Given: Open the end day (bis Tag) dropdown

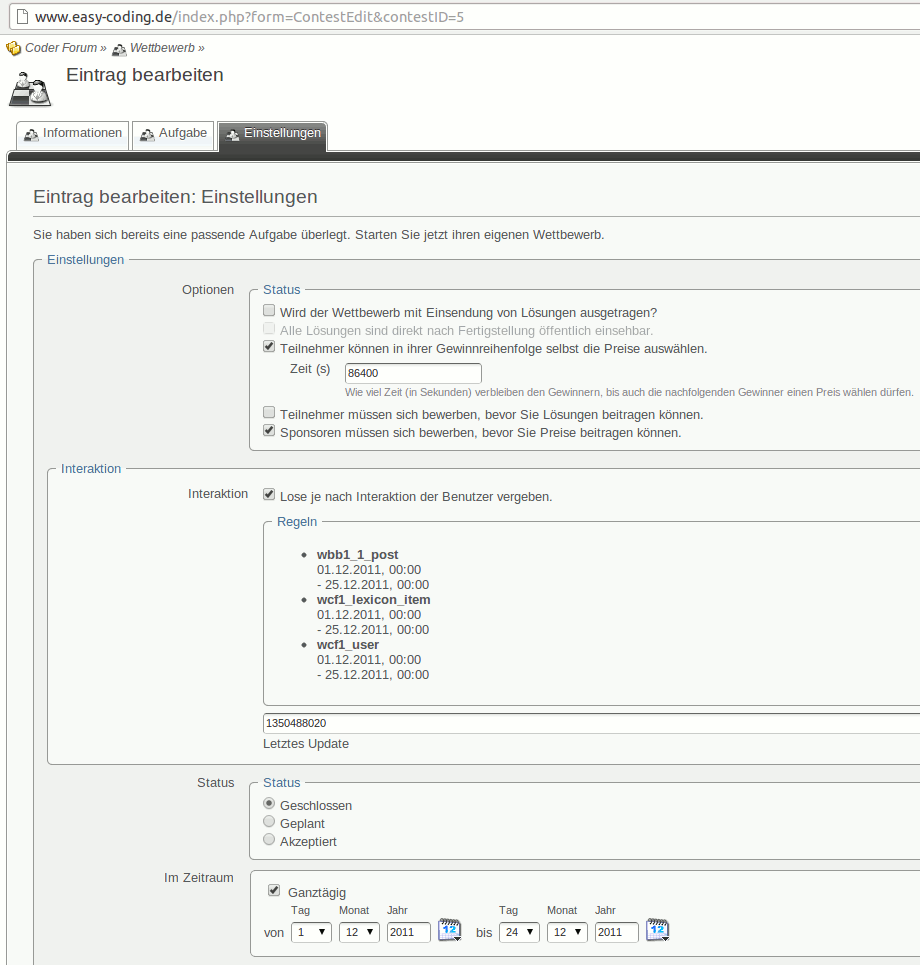Looking at the screenshot, I should click(x=519, y=932).
